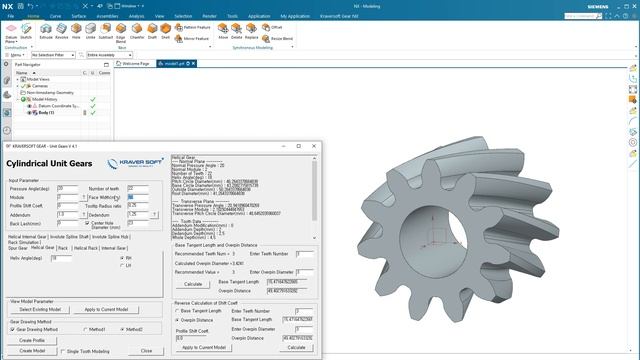The height and width of the screenshot is (360, 640).
Task: Click the Select Existing Model button
Action: 40,309
